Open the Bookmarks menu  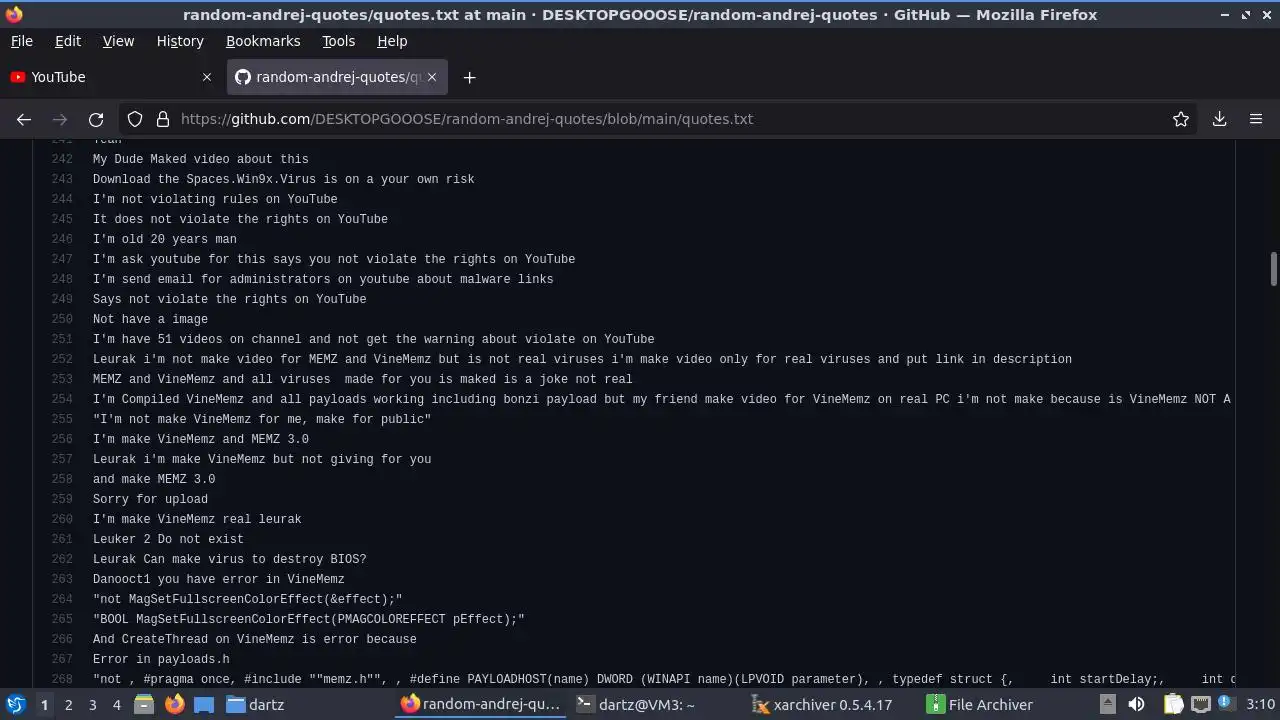(x=263, y=41)
